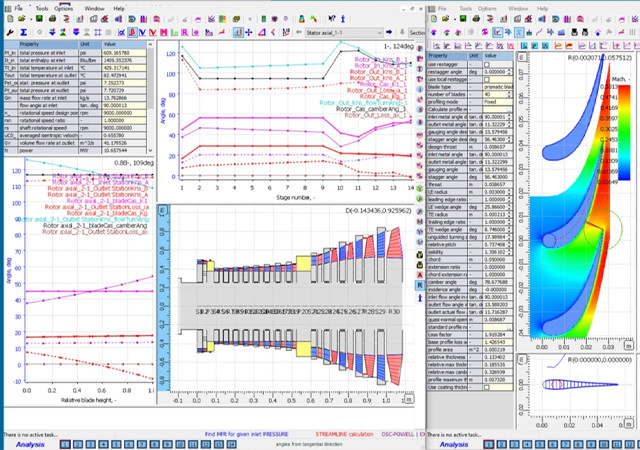Click the Section button in left toolbar
This screenshot has width=640, height=450.
pyautogui.click(x=418, y=33)
